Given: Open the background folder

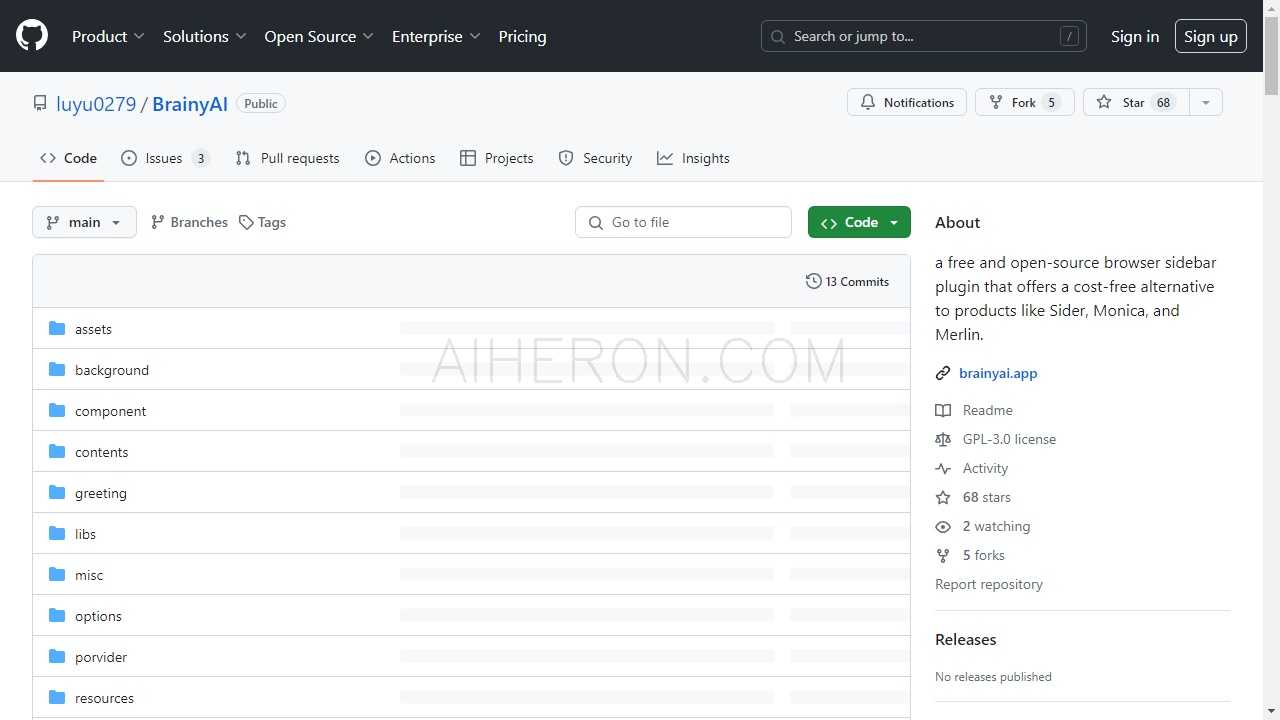Looking at the screenshot, I should (x=112, y=370).
